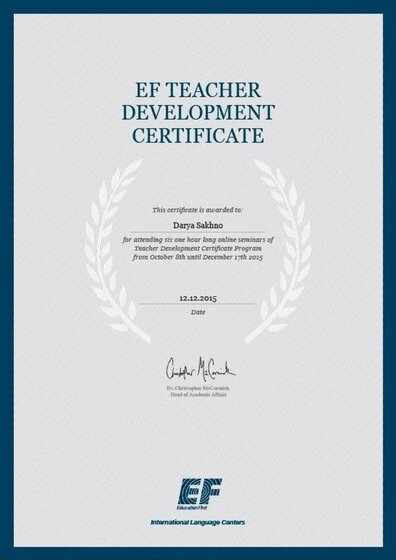Click the 'Date' label under the date line
The image size is (396, 560).
198,312
